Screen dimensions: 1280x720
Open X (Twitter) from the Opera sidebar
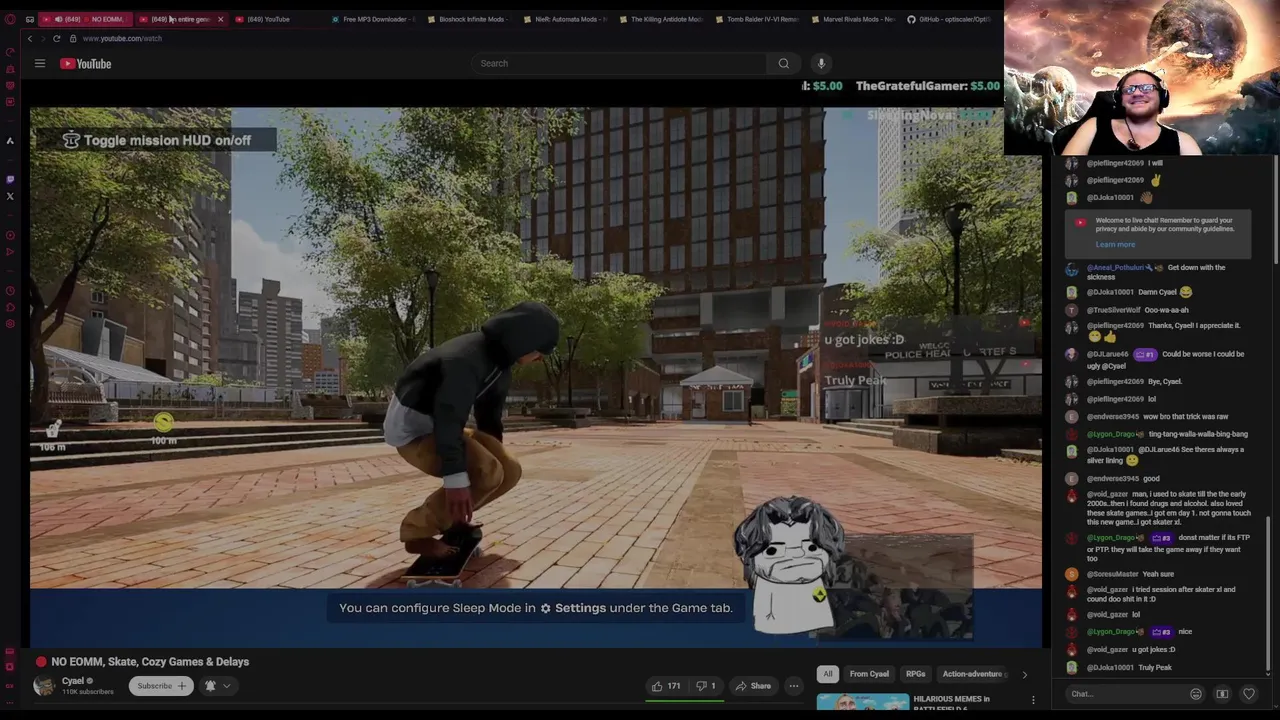[x=10, y=196]
